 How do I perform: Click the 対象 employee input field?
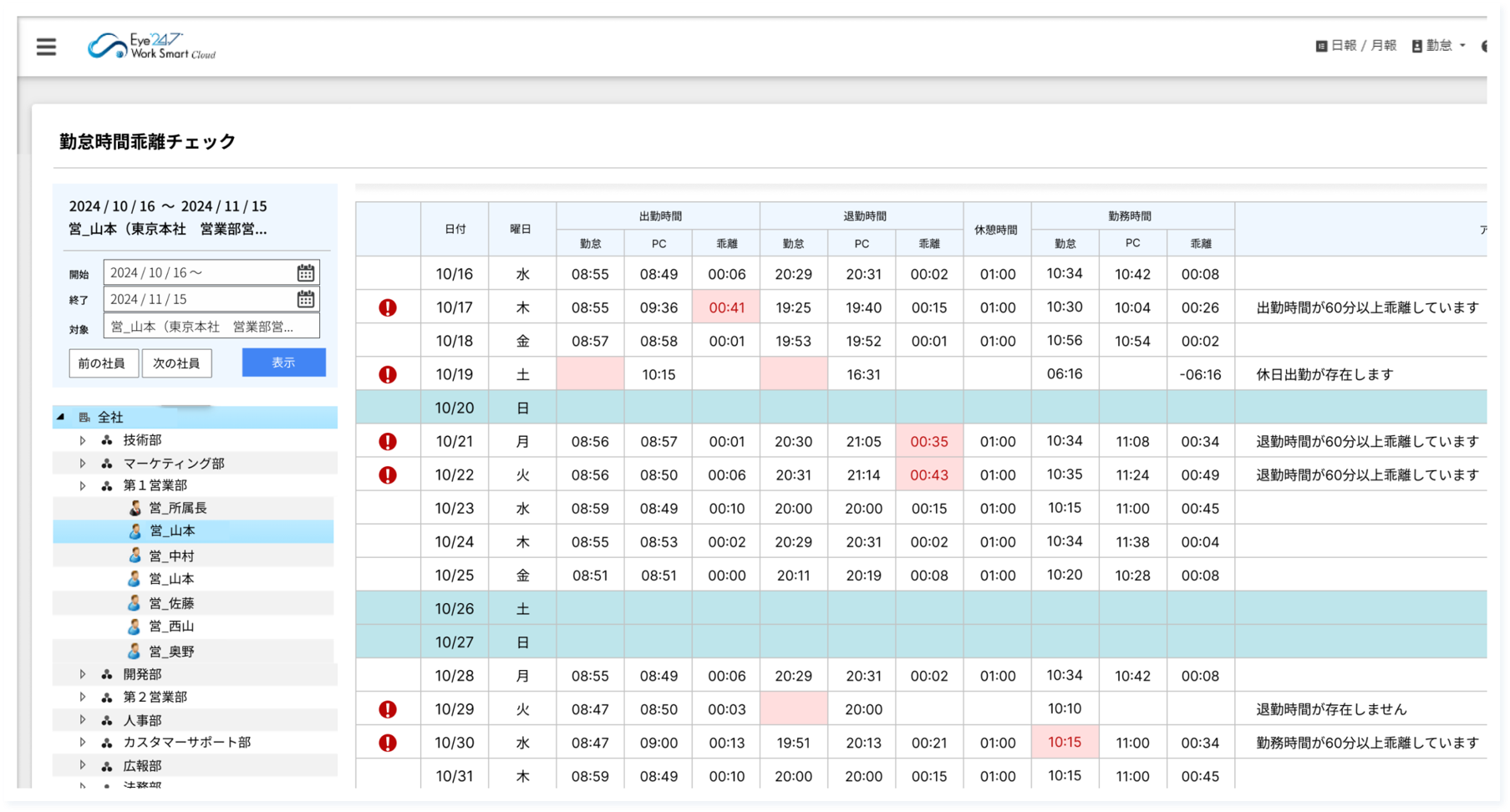(211, 327)
